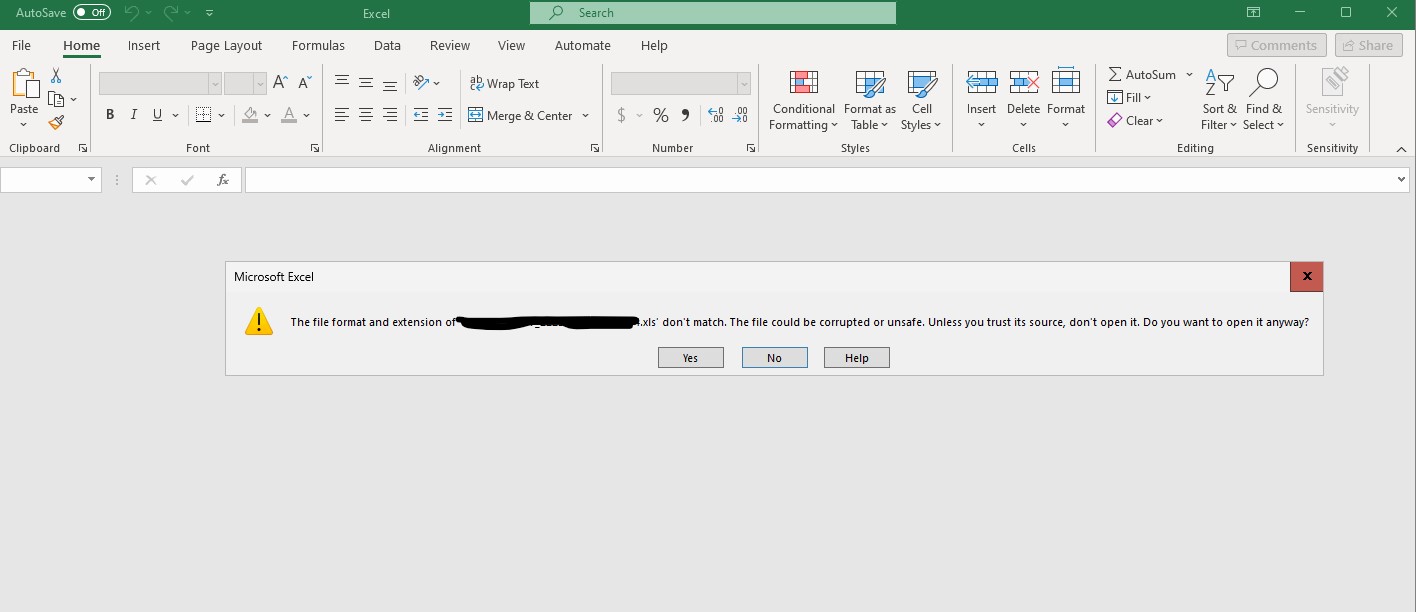Open Sort & Filter menu
The width and height of the screenshot is (1416, 612).
tap(1219, 100)
